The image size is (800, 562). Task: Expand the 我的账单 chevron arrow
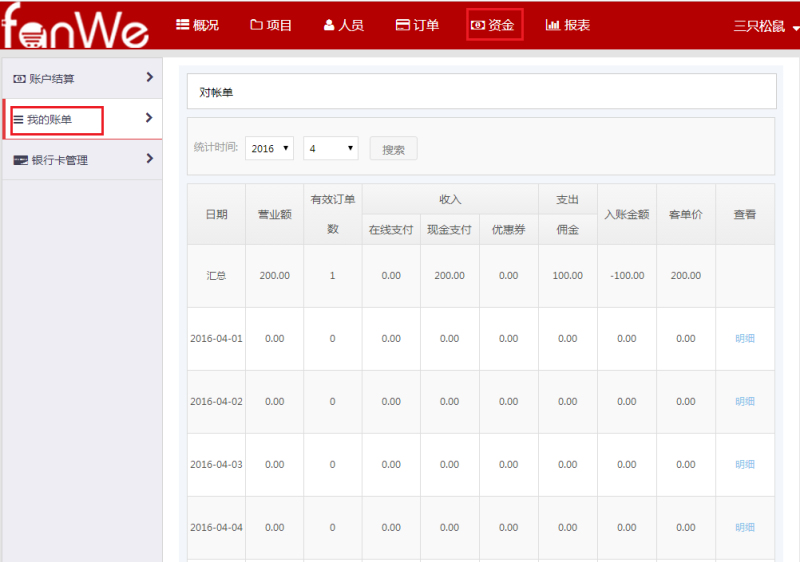[149, 118]
